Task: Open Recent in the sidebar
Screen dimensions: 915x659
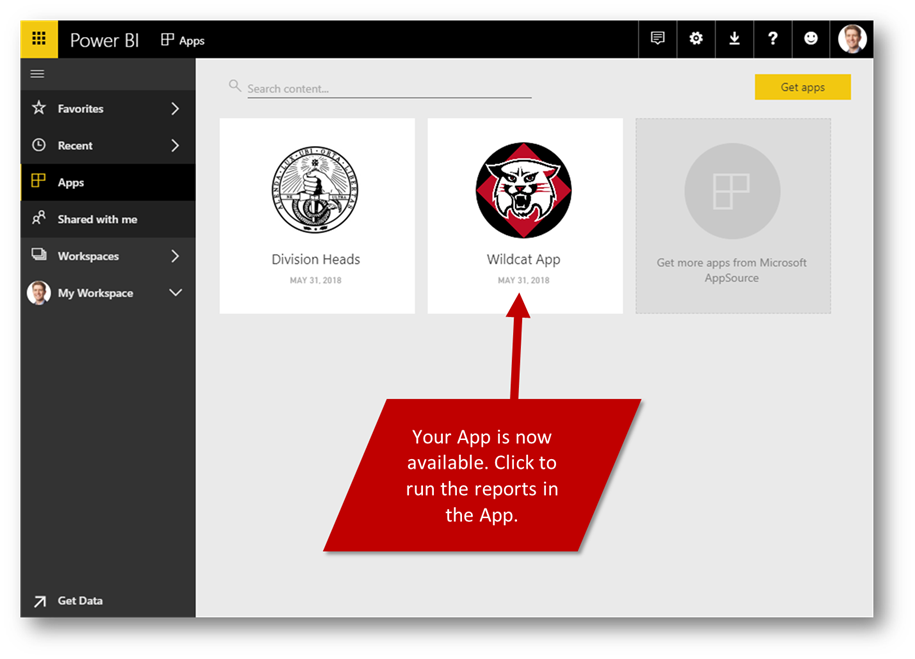Action: (x=108, y=145)
